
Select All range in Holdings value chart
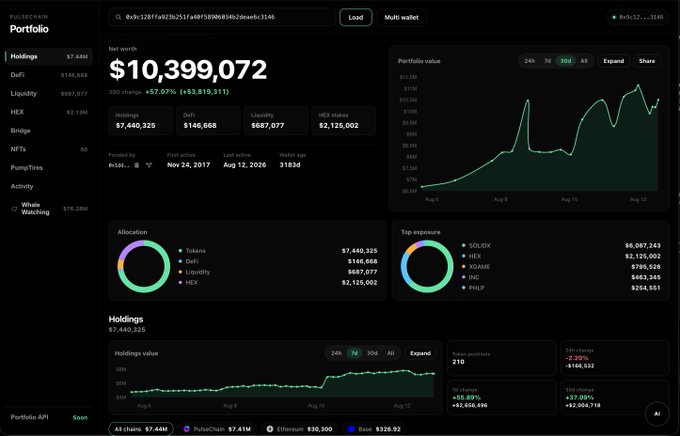pyautogui.click(x=391, y=353)
